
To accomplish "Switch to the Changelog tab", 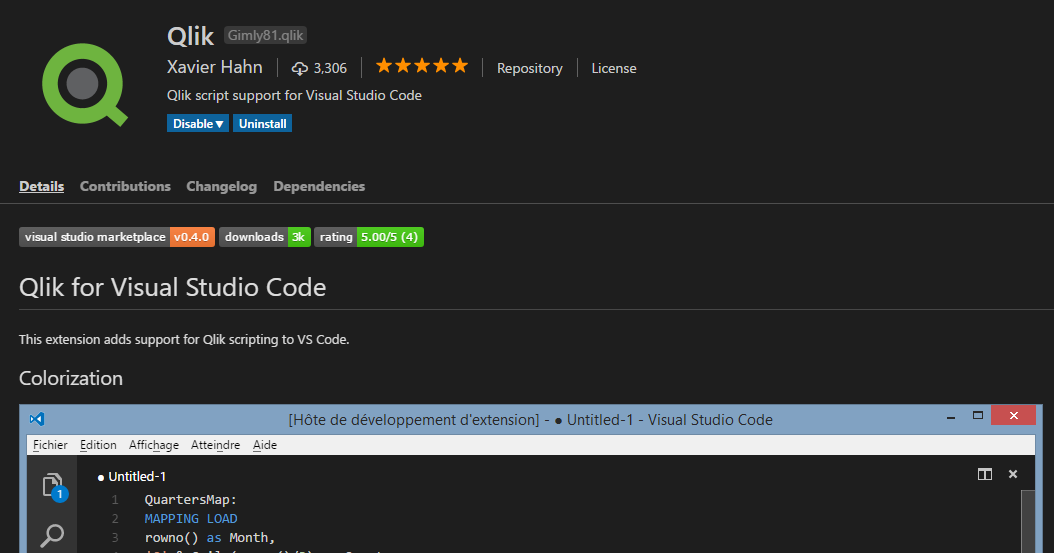I will (x=221, y=186).
